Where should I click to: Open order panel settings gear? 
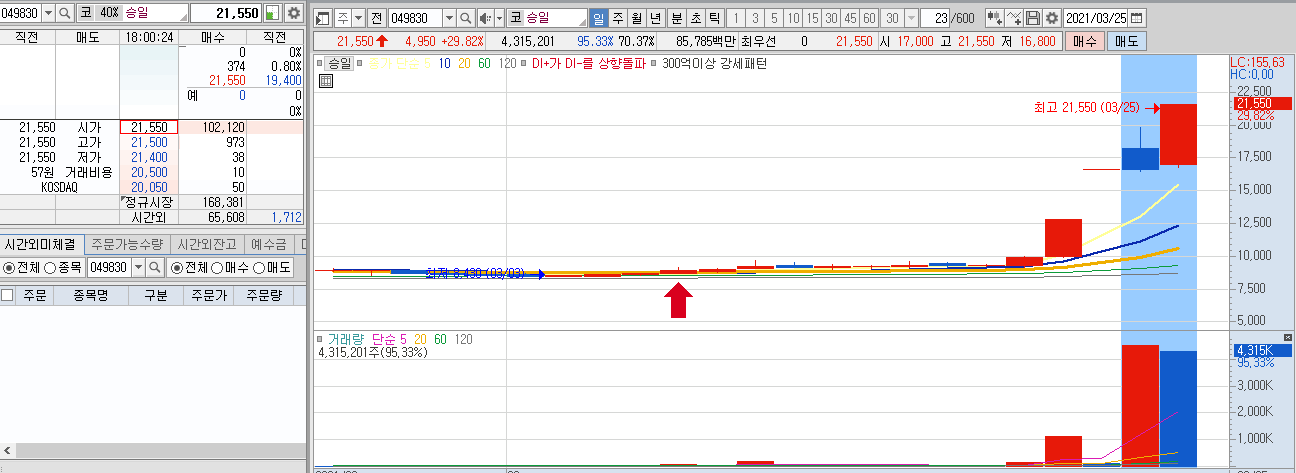[293, 13]
